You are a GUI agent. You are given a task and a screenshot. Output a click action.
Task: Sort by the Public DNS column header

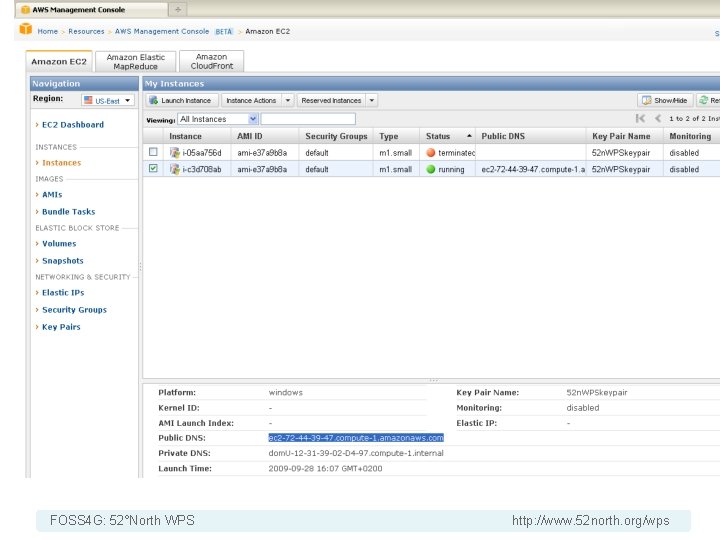[531, 136]
